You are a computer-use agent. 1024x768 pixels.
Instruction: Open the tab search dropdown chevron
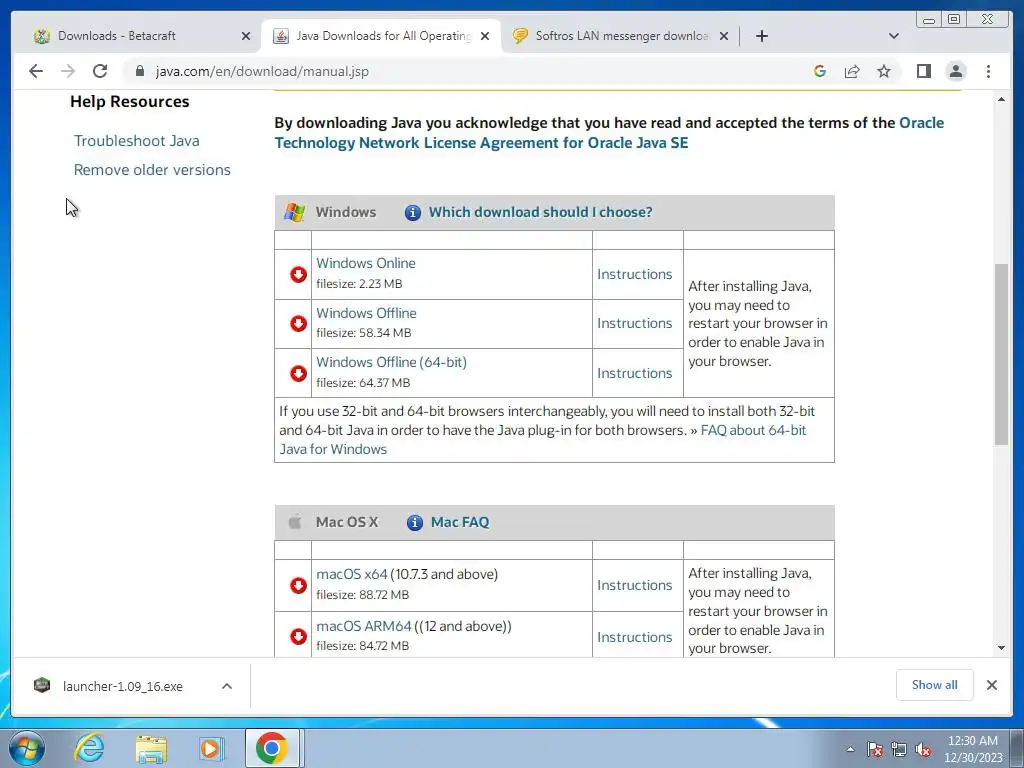tap(894, 36)
